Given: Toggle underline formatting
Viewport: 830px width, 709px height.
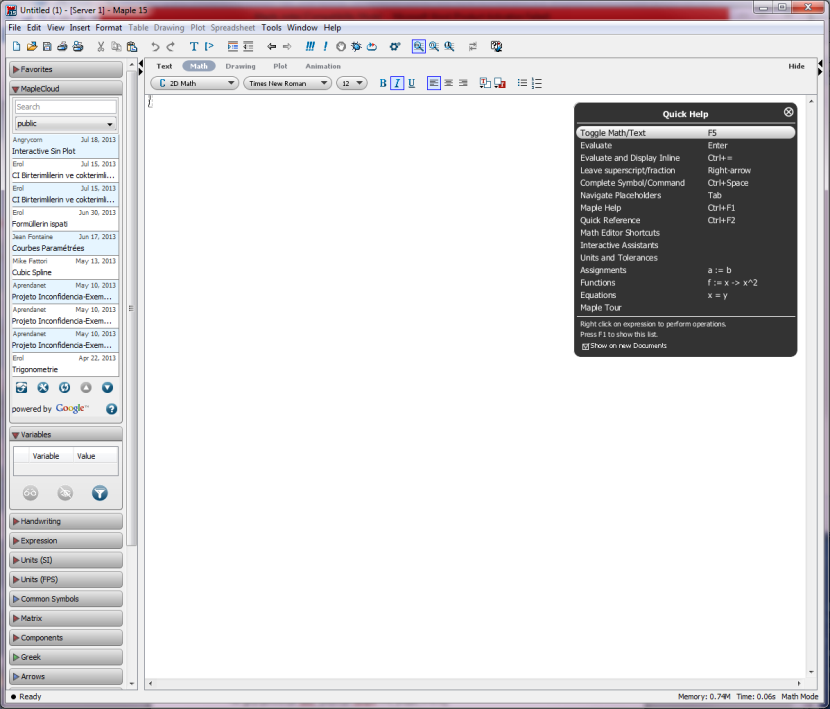Looking at the screenshot, I should (411, 83).
